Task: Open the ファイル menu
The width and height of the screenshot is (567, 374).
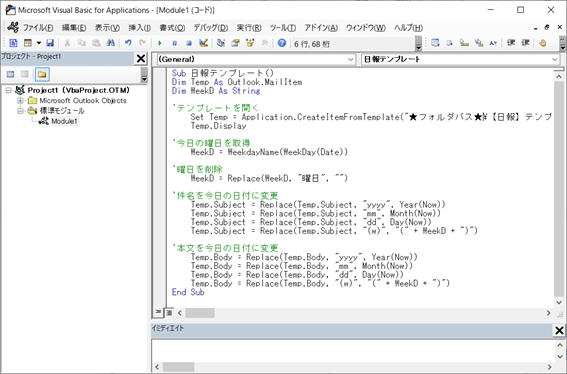Action: [x=38, y=28]
